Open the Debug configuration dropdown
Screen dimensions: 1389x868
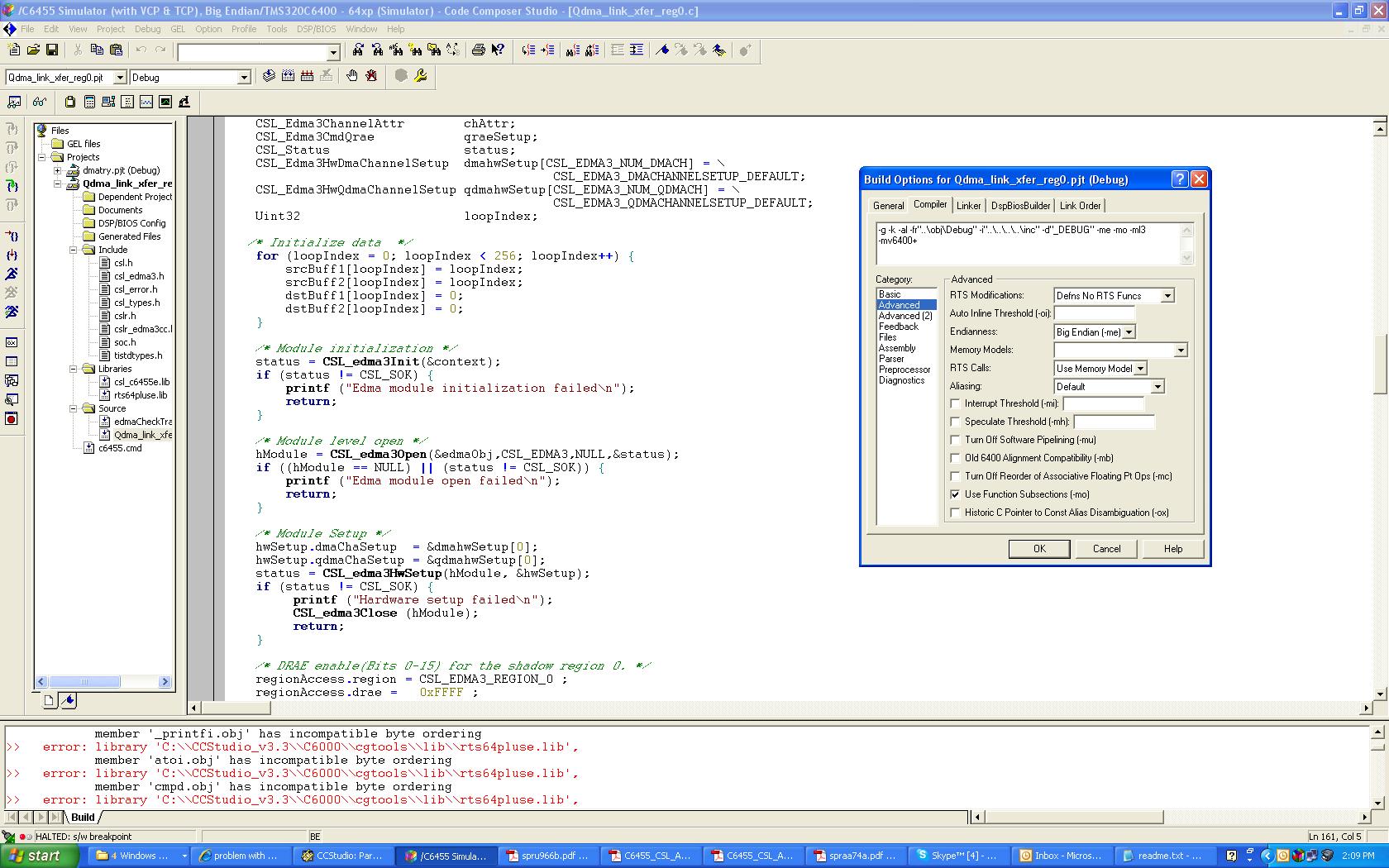click(244, 77)
